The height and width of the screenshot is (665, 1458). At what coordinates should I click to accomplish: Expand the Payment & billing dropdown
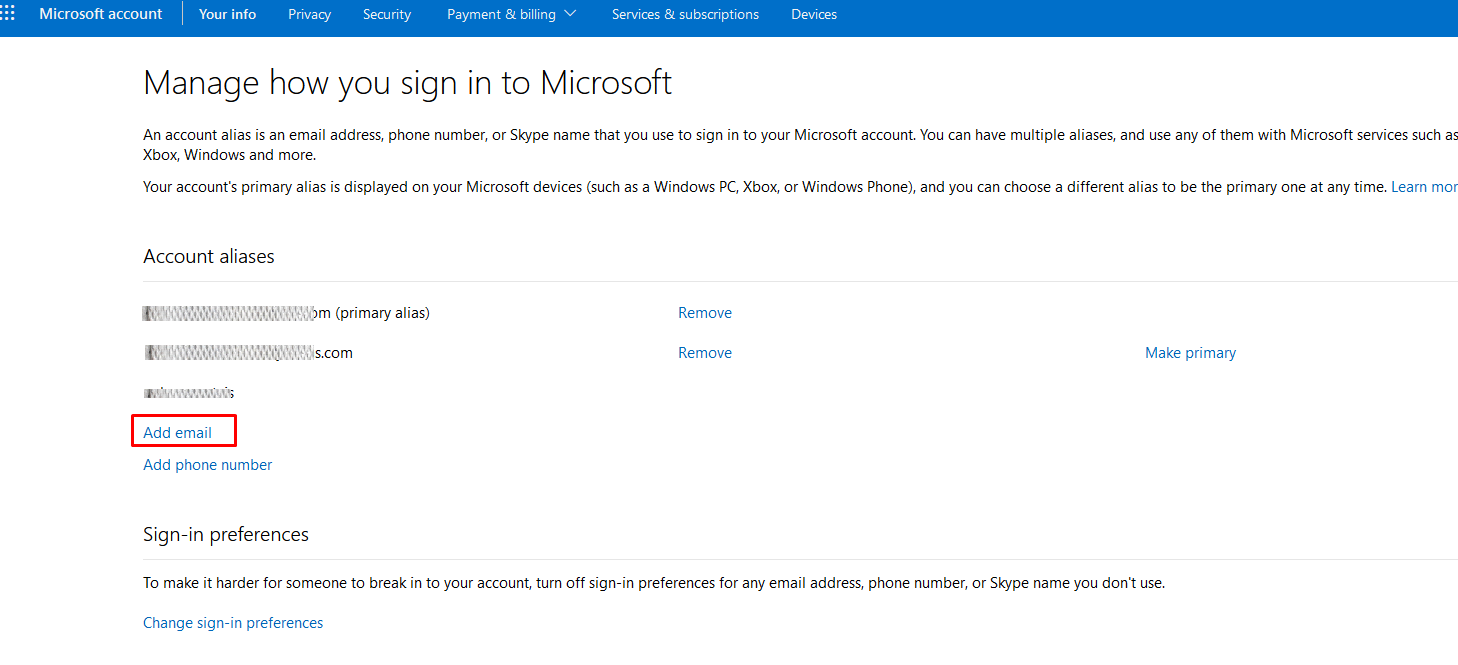click(x=511, y=14)
